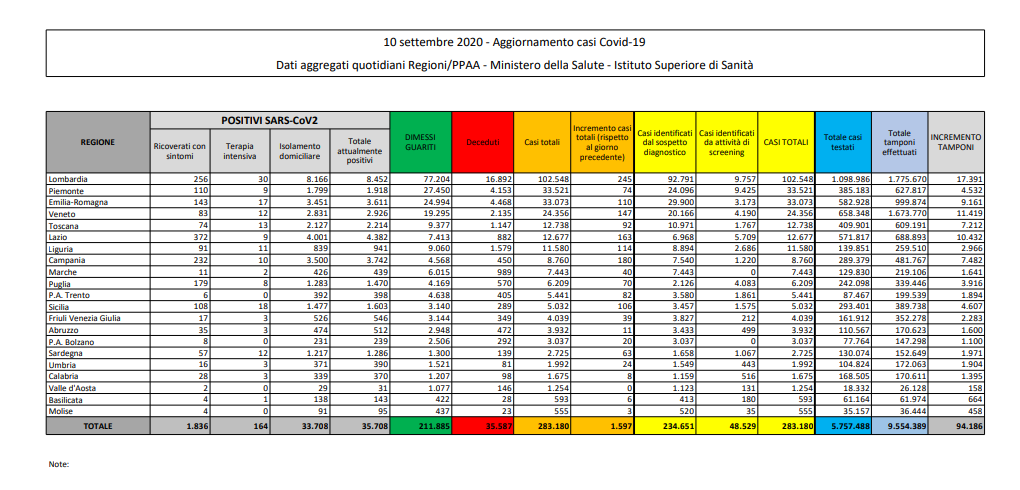The height and width of the screenshot is (490, 1020).
Task: Click the Emilia-Romagna region cell
Action: 78,201
